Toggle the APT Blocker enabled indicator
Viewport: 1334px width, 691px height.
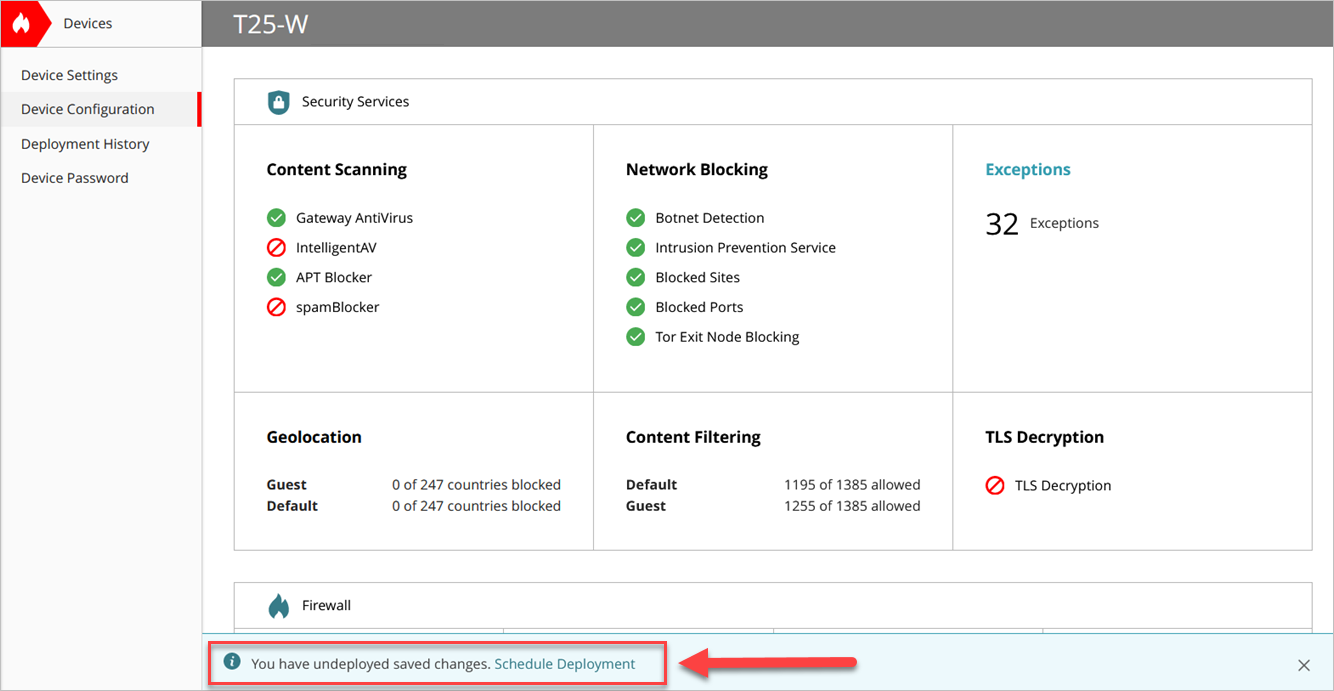[x=276, y=277]
